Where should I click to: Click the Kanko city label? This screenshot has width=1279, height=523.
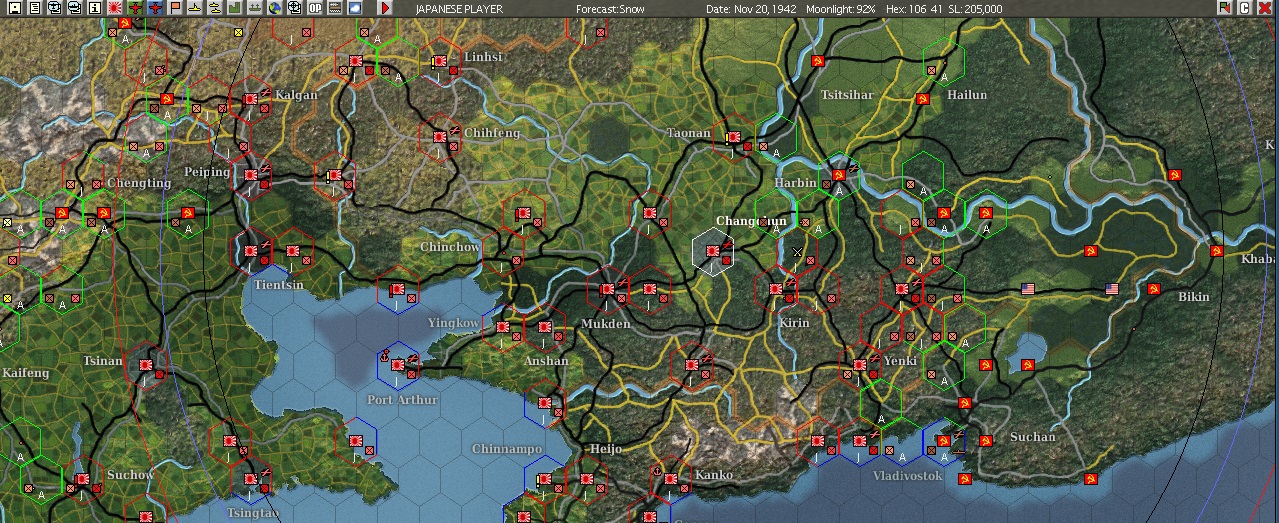[713, 474]
